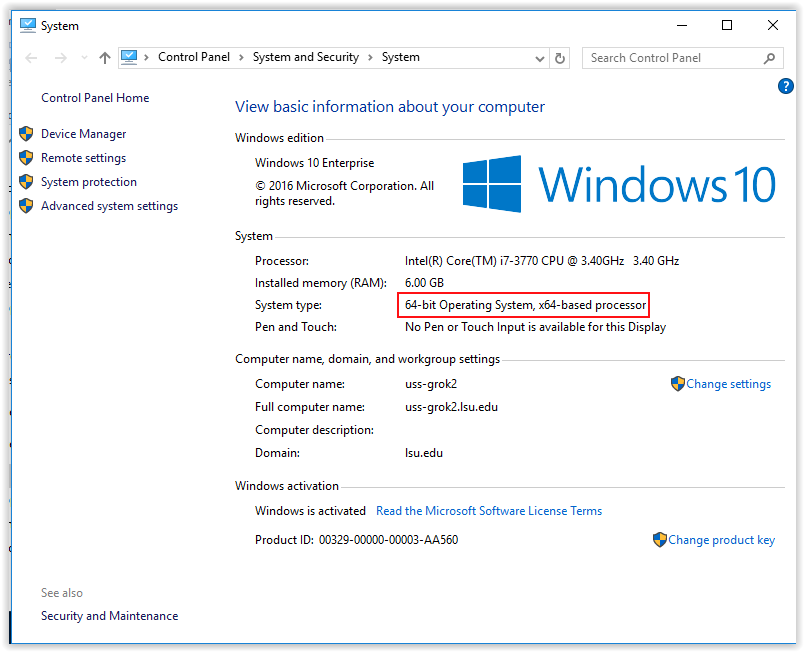
Task: Open Security and Maintenance link
Action: tap(109, 616)
